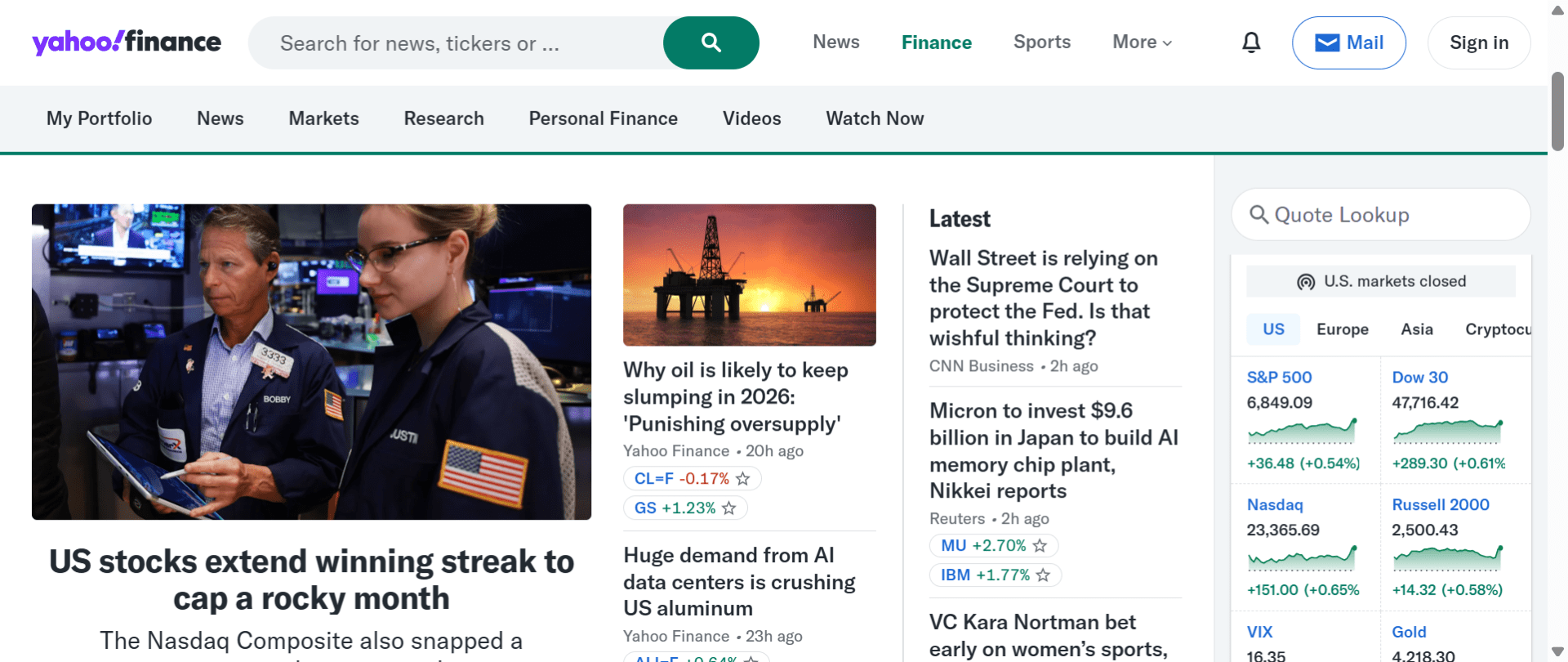The width and height of the screenshot is (1568, 662).
Task: Open the Nasdaq sparkline chart
Action: pyautogui.click(x=1302, y=558)
